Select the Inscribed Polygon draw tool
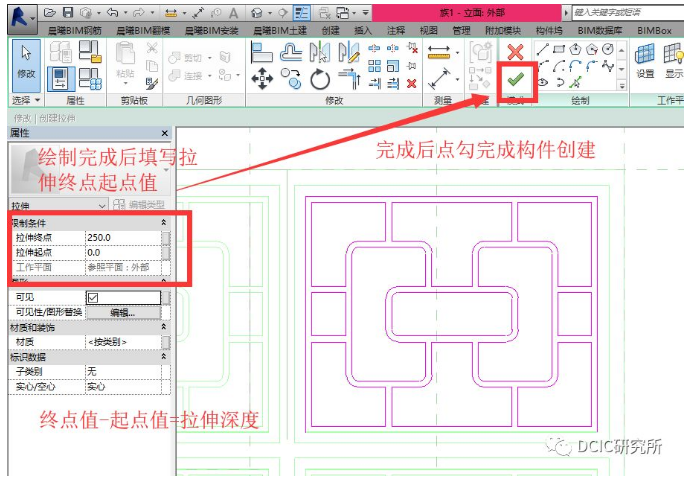The width and height of the screenshot is (690, 480). point(575,48)
